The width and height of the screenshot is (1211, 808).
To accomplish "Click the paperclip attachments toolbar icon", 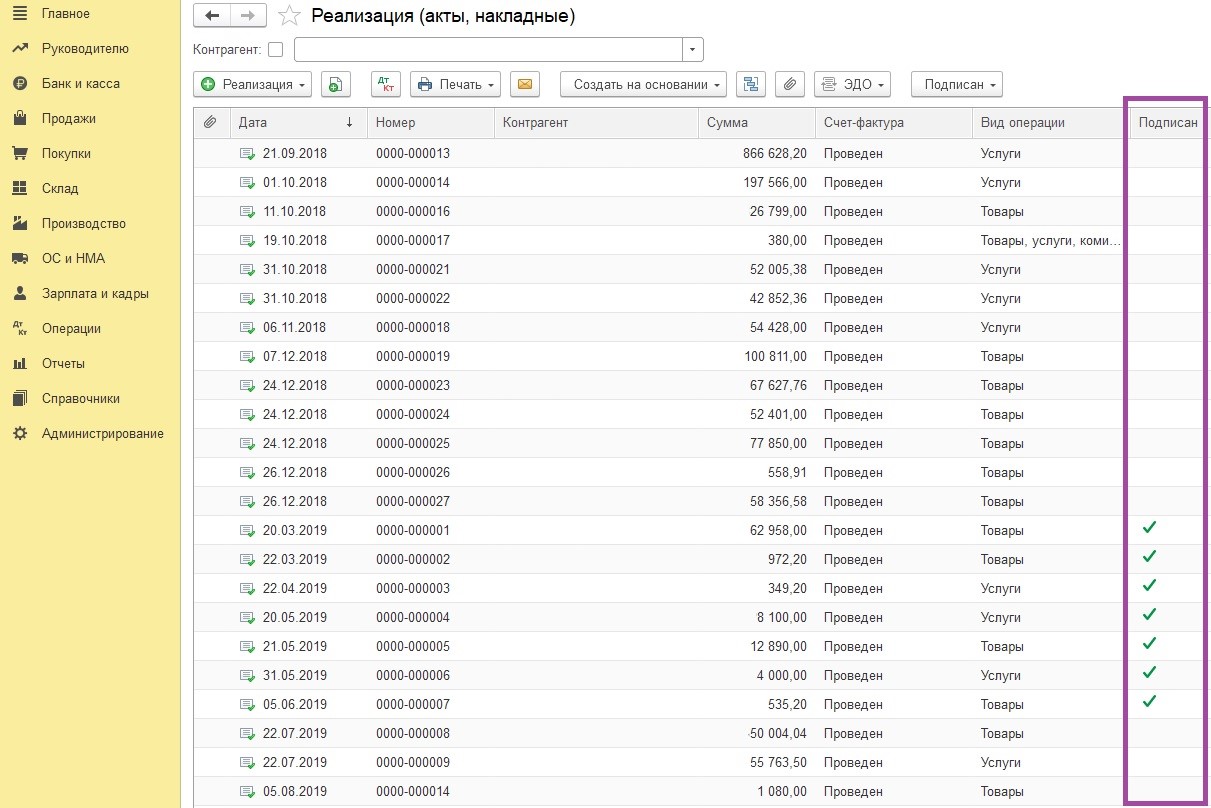I will pyautogui.click(x=790, y=85).
